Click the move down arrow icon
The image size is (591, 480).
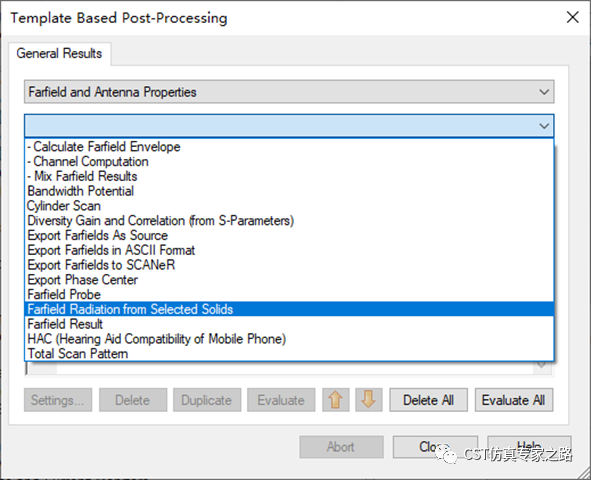click(x=368, y=400)
